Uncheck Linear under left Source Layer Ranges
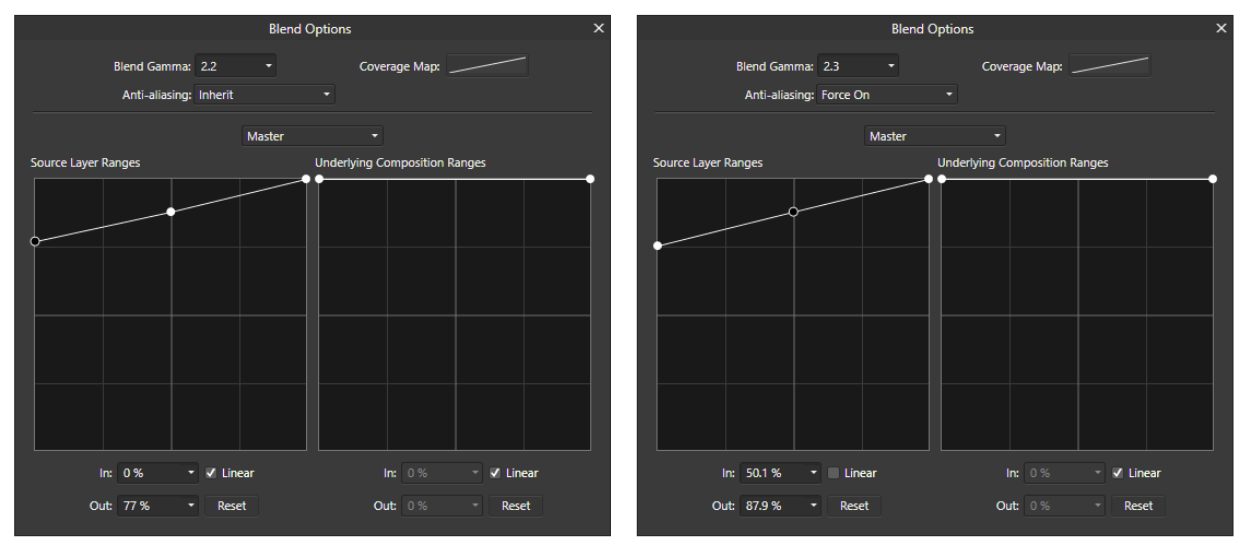 (211, 473)
